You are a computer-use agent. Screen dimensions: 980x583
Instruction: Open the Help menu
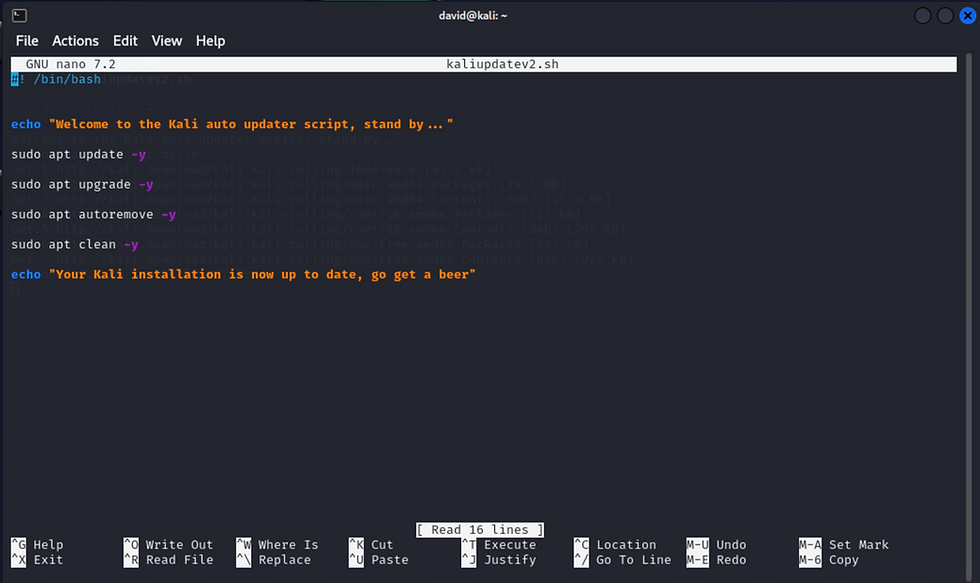[x=210, y=41]
